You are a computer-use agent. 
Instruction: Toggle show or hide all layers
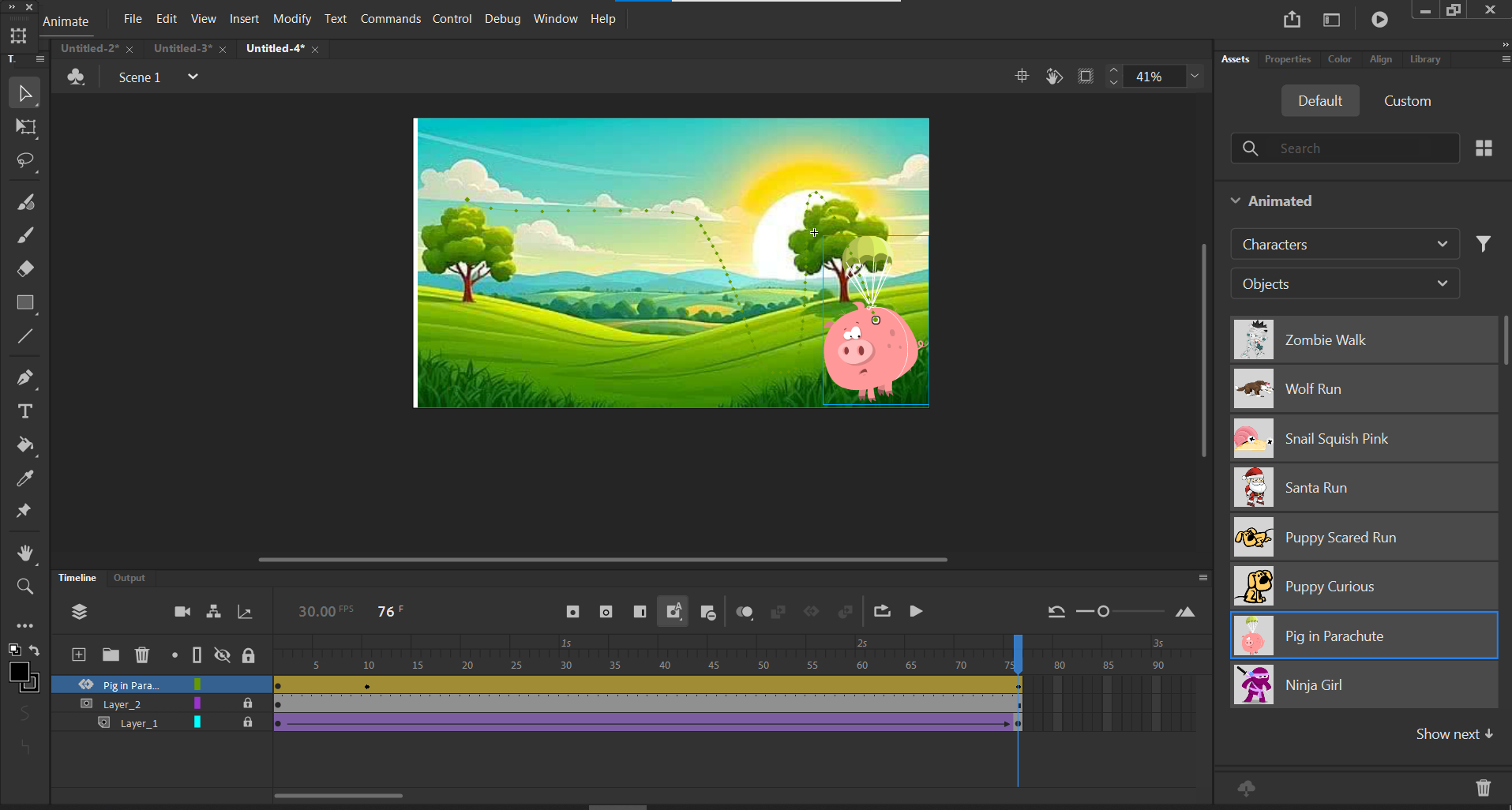click(223, 654)
